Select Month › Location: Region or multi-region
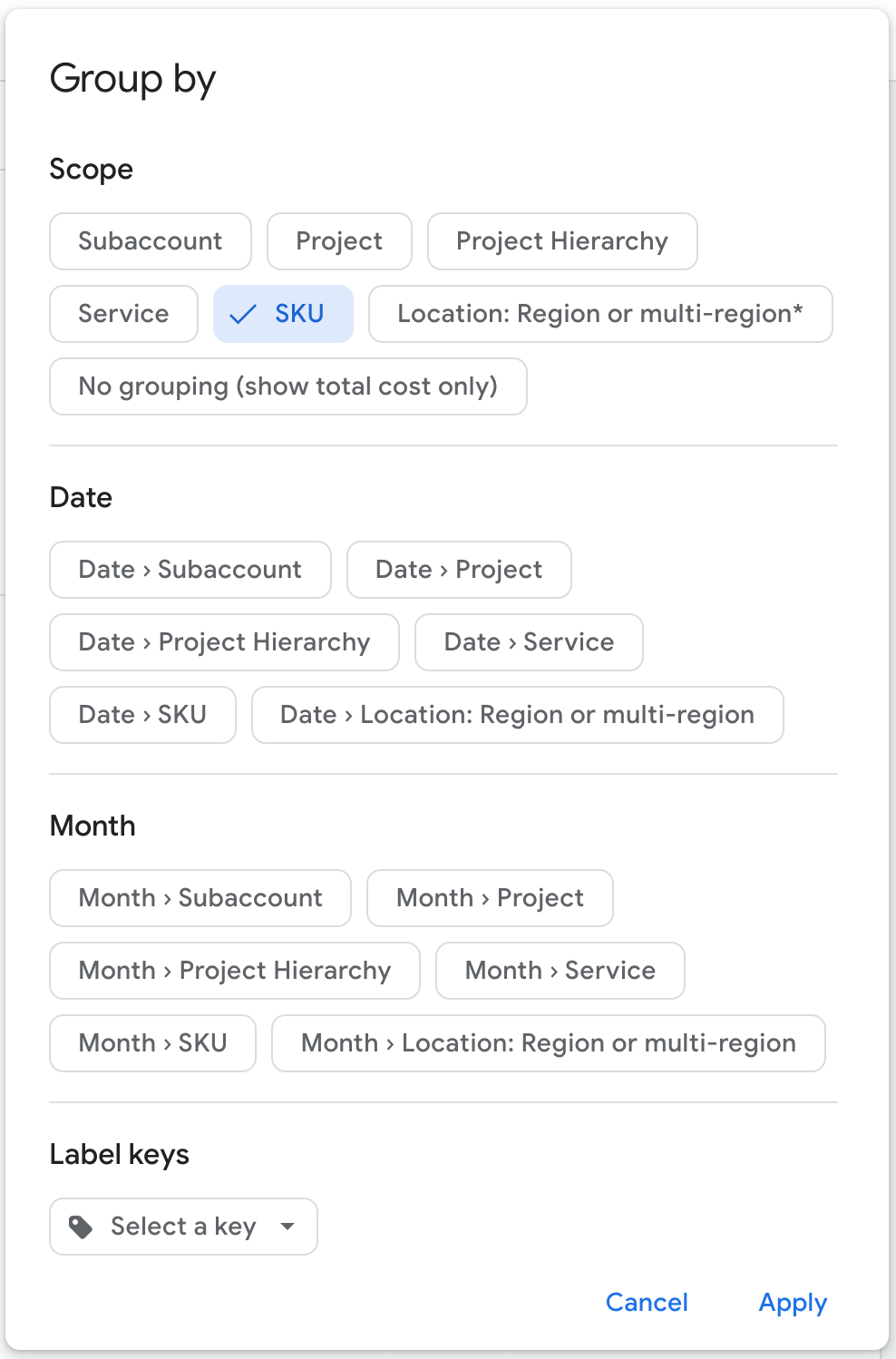The width and height of the screenshot is (896, 1359). [x=549, y=1043]
